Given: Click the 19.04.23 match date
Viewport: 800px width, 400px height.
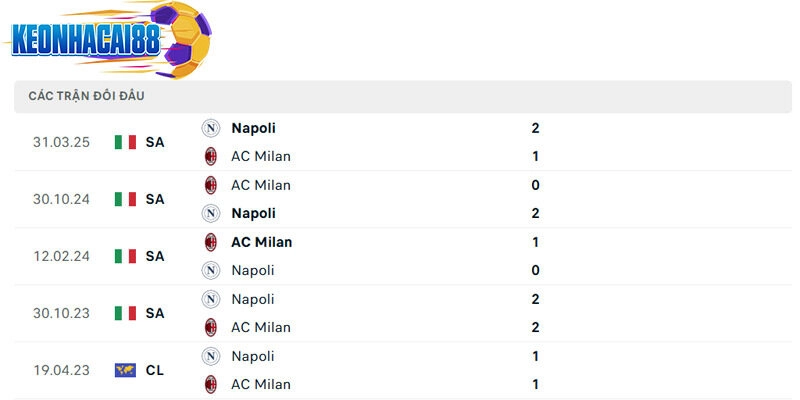Looking at the screenshot, I should click(61, 370).
